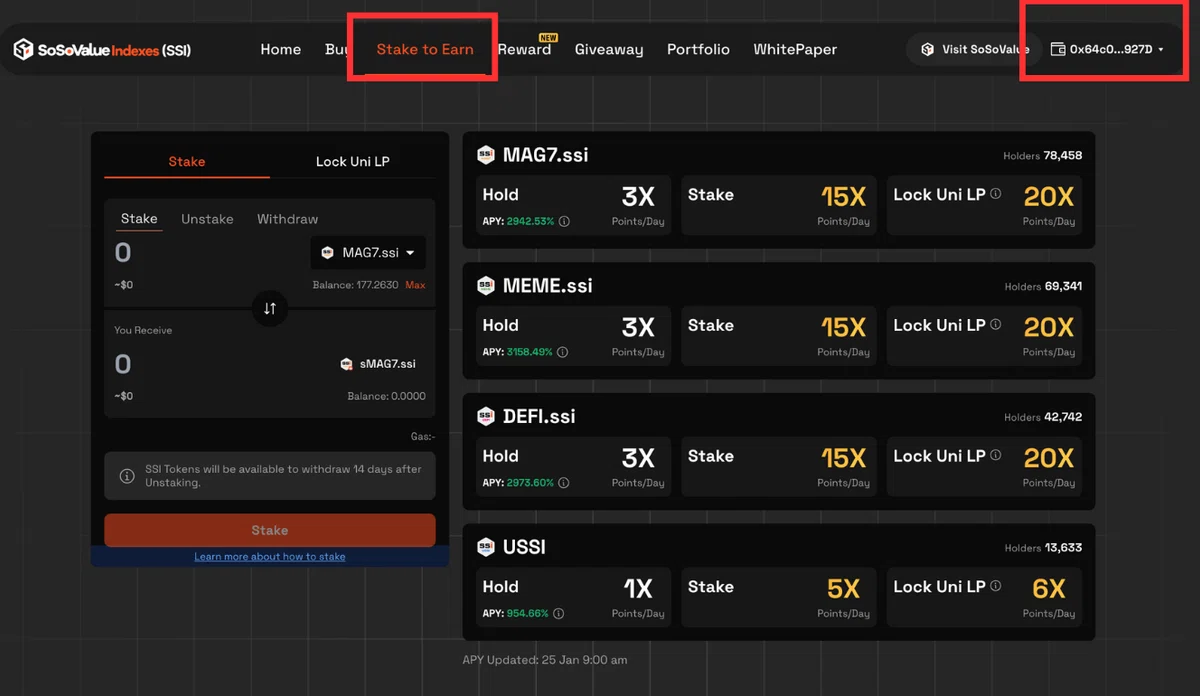Select the MEME.ssi Stake 15X card
Image resolution: width=1200 pixels, height=696 pixels.
click(x=779, y=336)
